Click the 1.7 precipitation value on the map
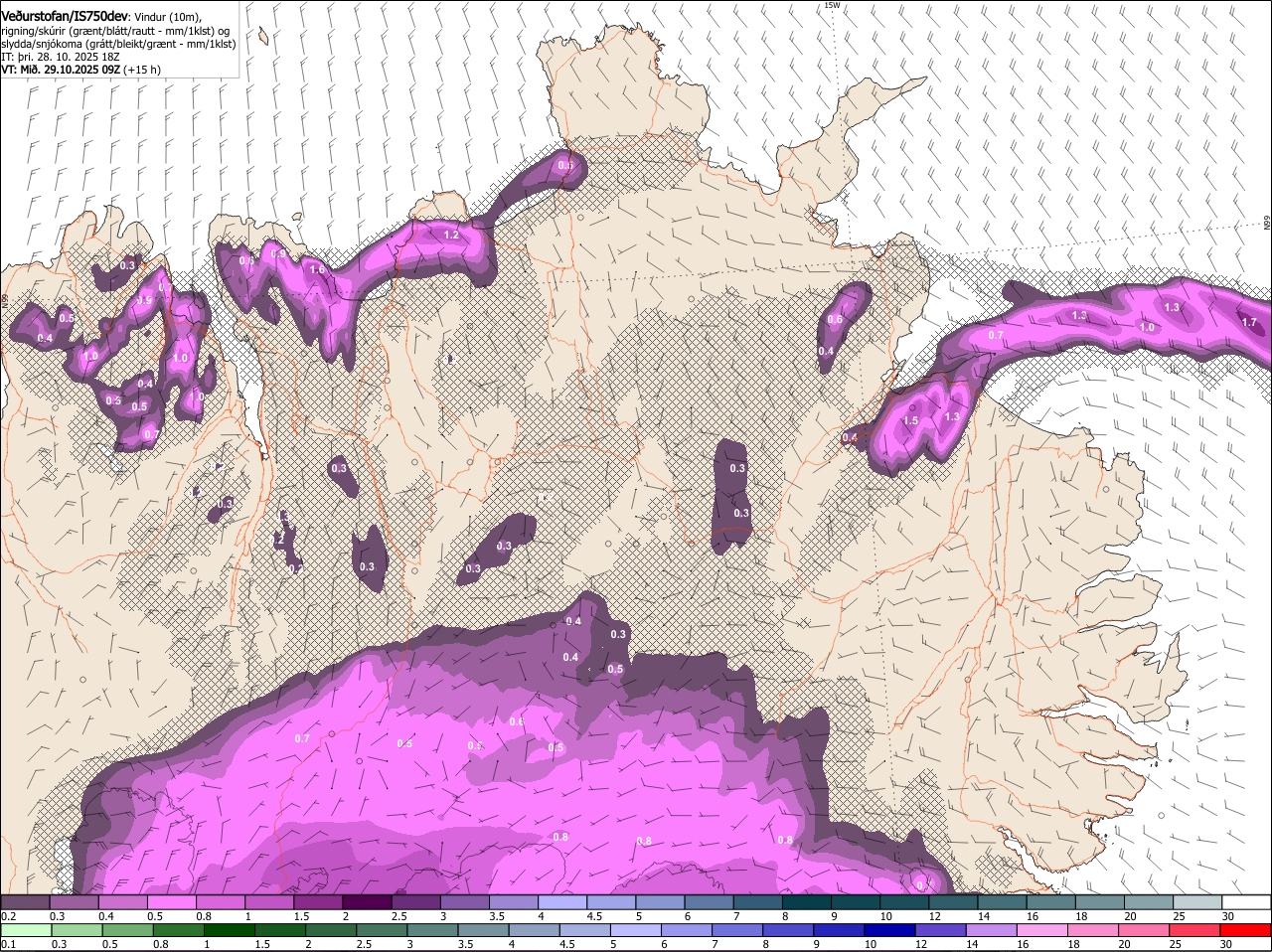 [1249, 322]
